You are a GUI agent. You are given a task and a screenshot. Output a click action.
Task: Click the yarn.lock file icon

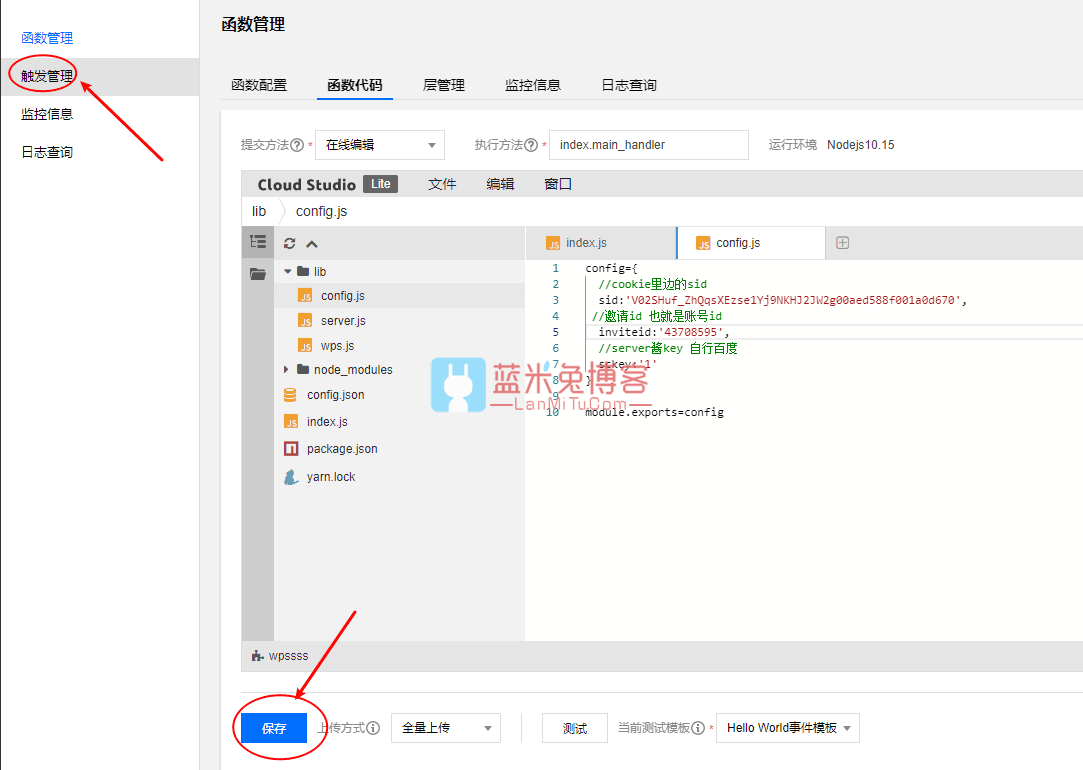pos(291,477)
